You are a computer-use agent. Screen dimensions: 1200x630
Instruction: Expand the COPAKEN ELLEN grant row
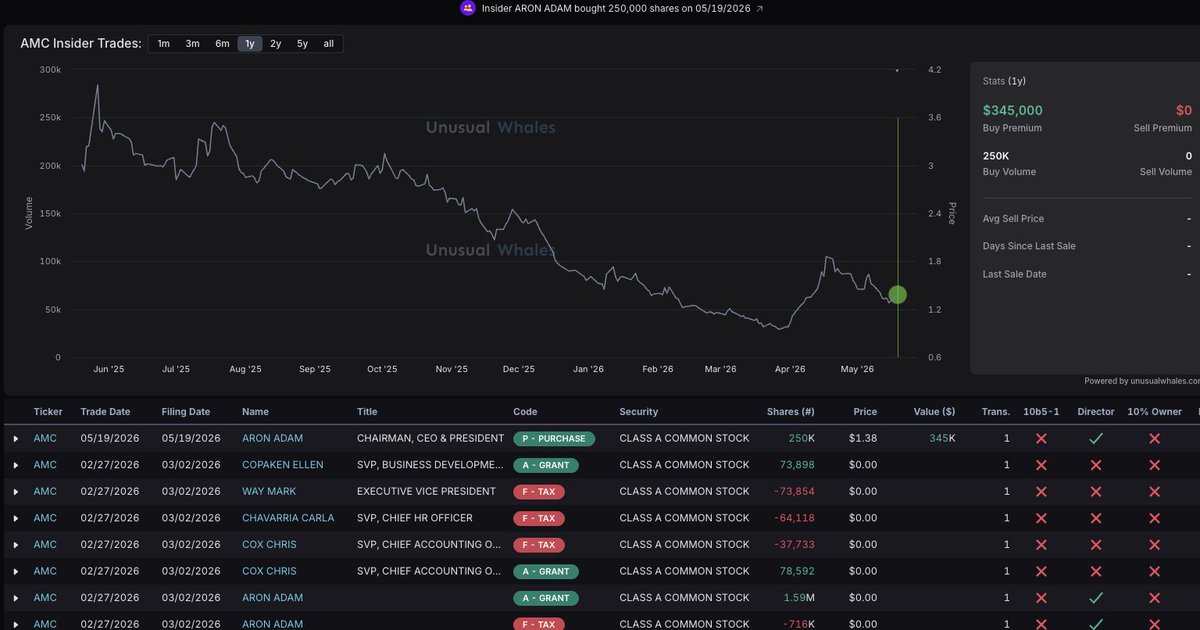point(16,465)
